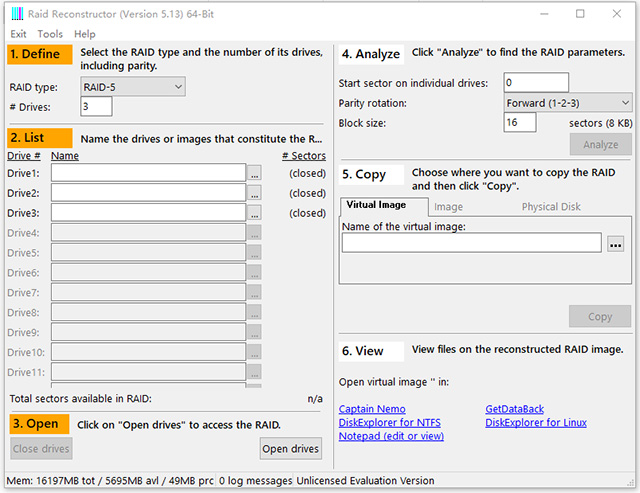Open Captain Nemo link
Image resolution: width=640 pixels, height=493 pixels.
tap(372, 409)
